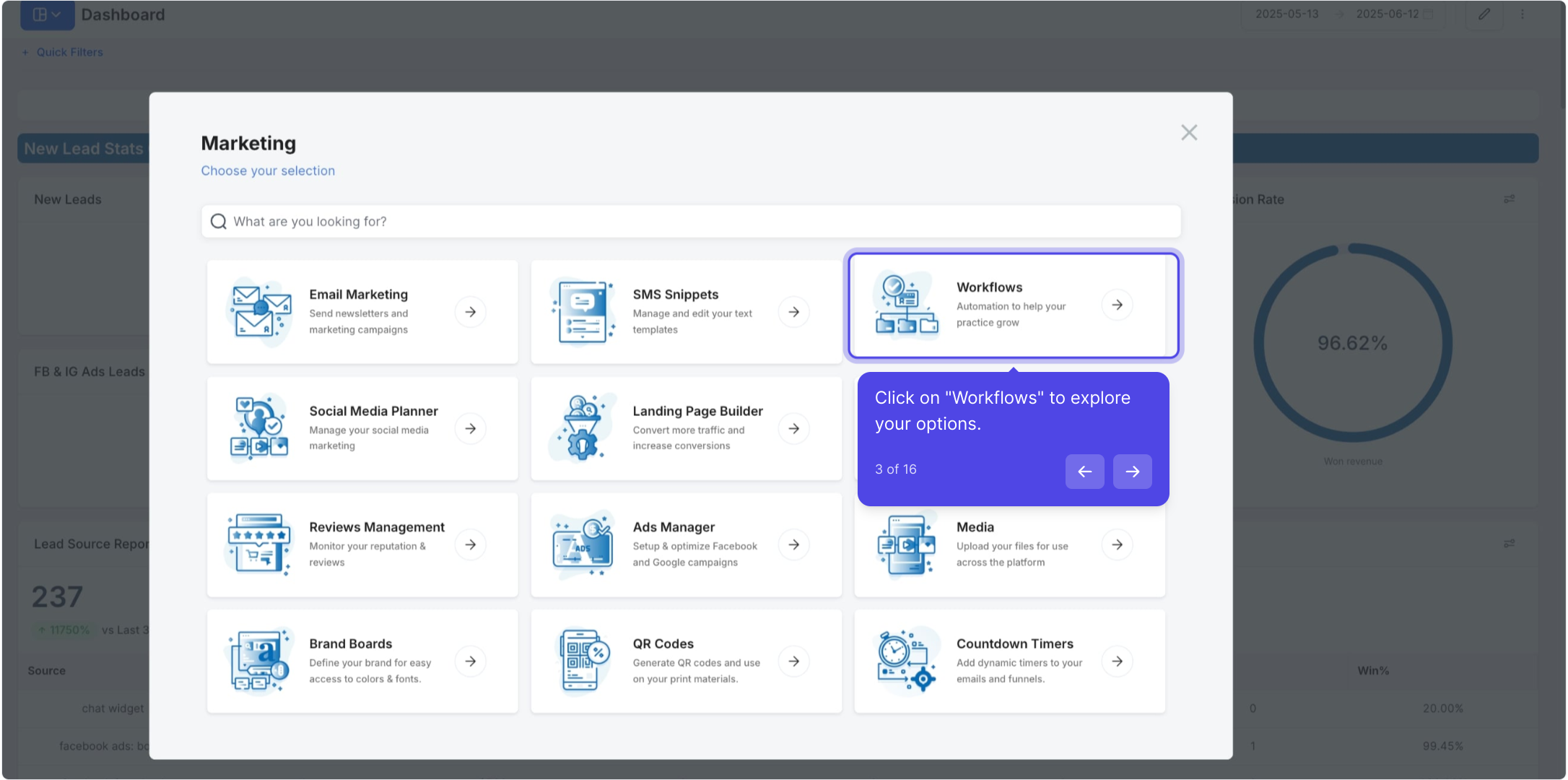Select the Ads Manager title

674,527
